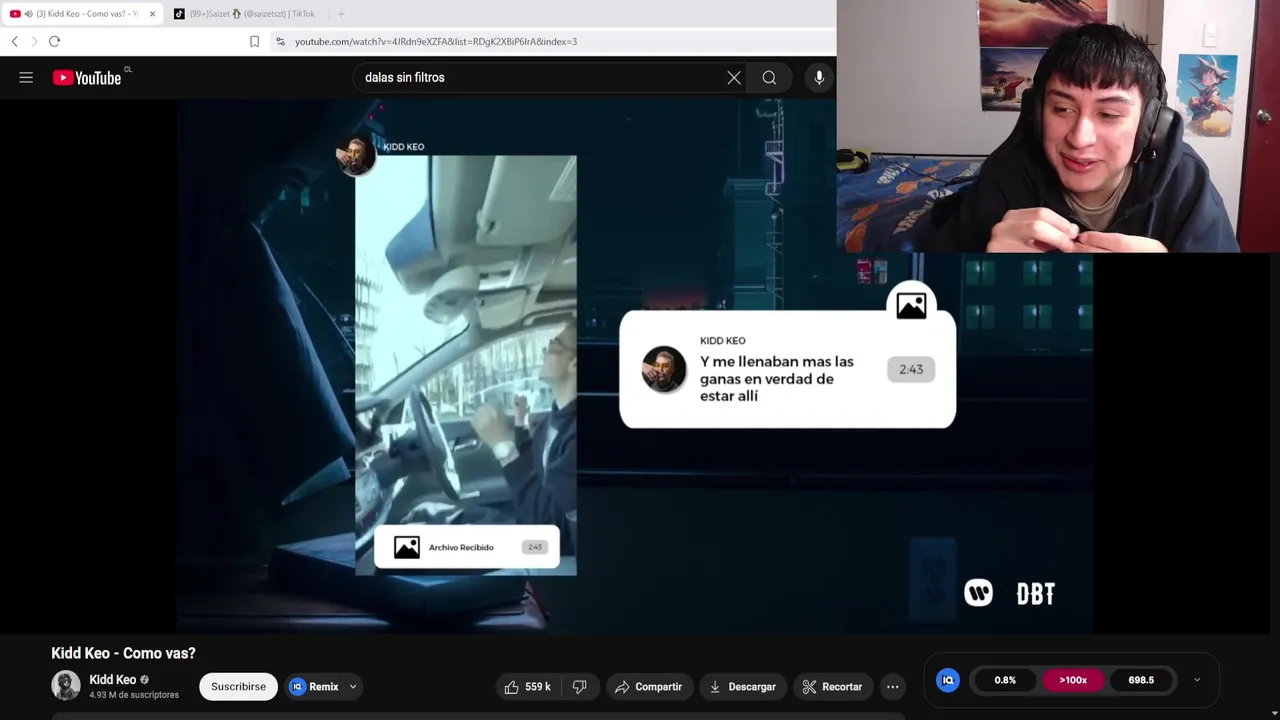
Task: Clear the search text with the X icon
Action: point(734,77)
